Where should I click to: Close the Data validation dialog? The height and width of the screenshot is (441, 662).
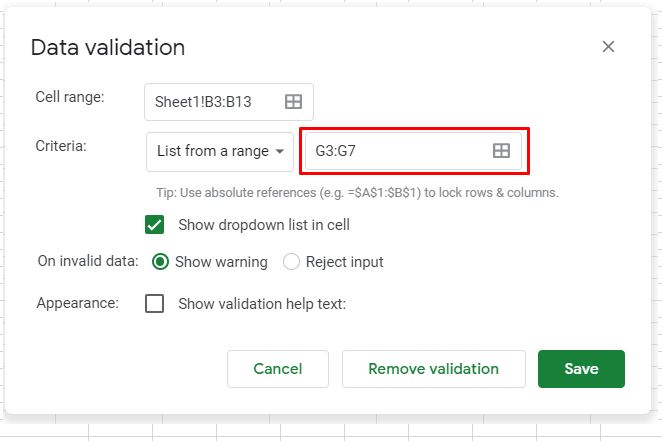(608, 47)
